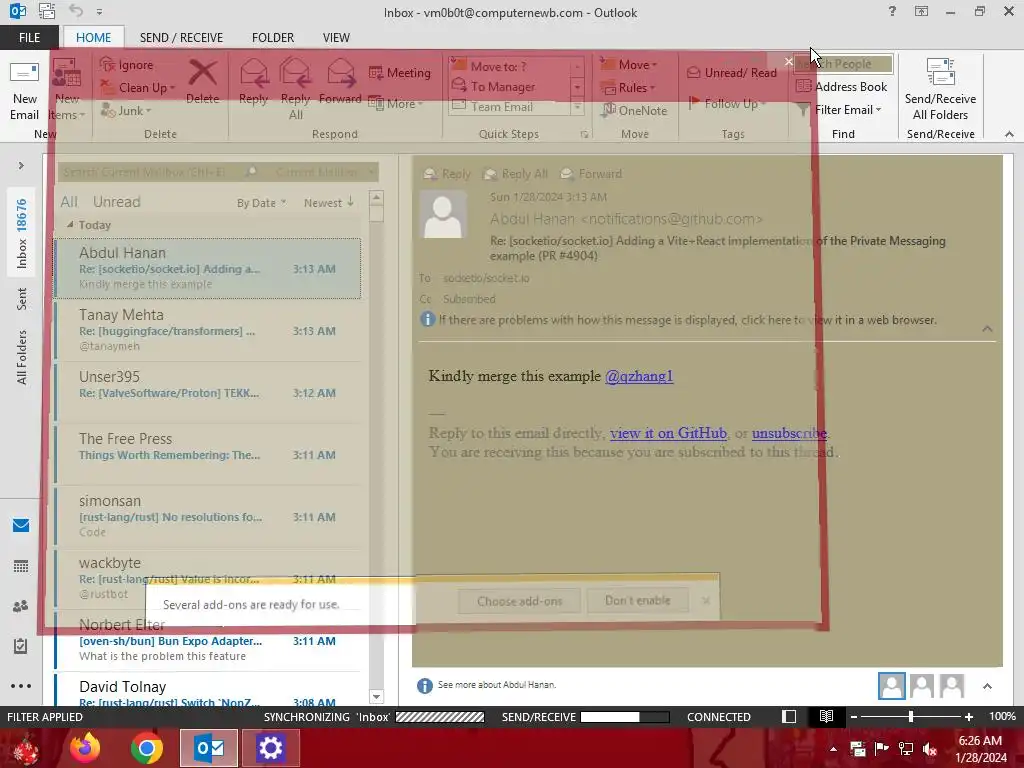Switch to the Tasks view icon
This screenshot has width=1024, height=768.
point(21,646)
